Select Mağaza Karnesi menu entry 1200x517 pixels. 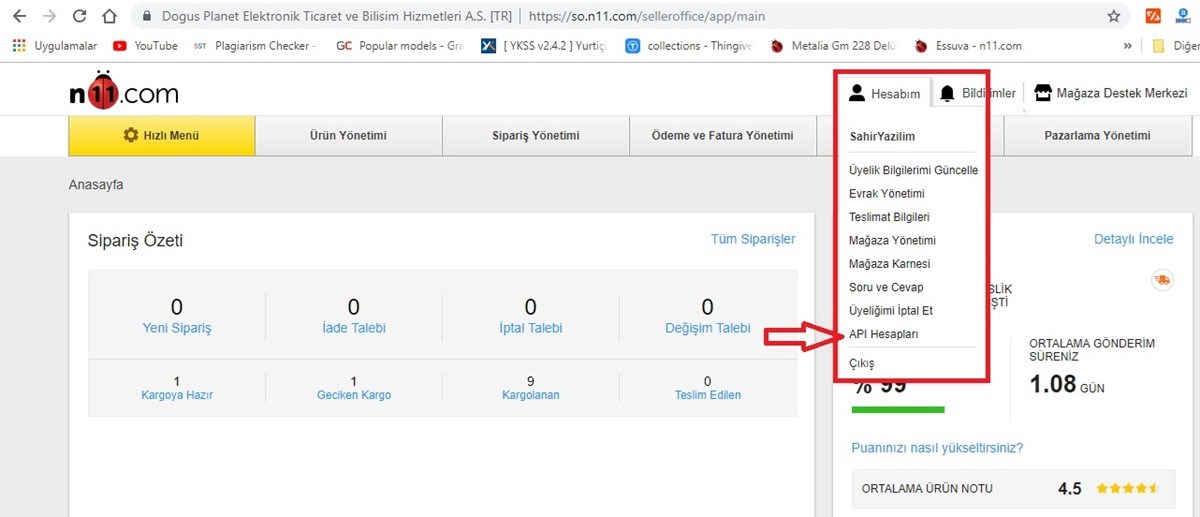coord(889,264)
